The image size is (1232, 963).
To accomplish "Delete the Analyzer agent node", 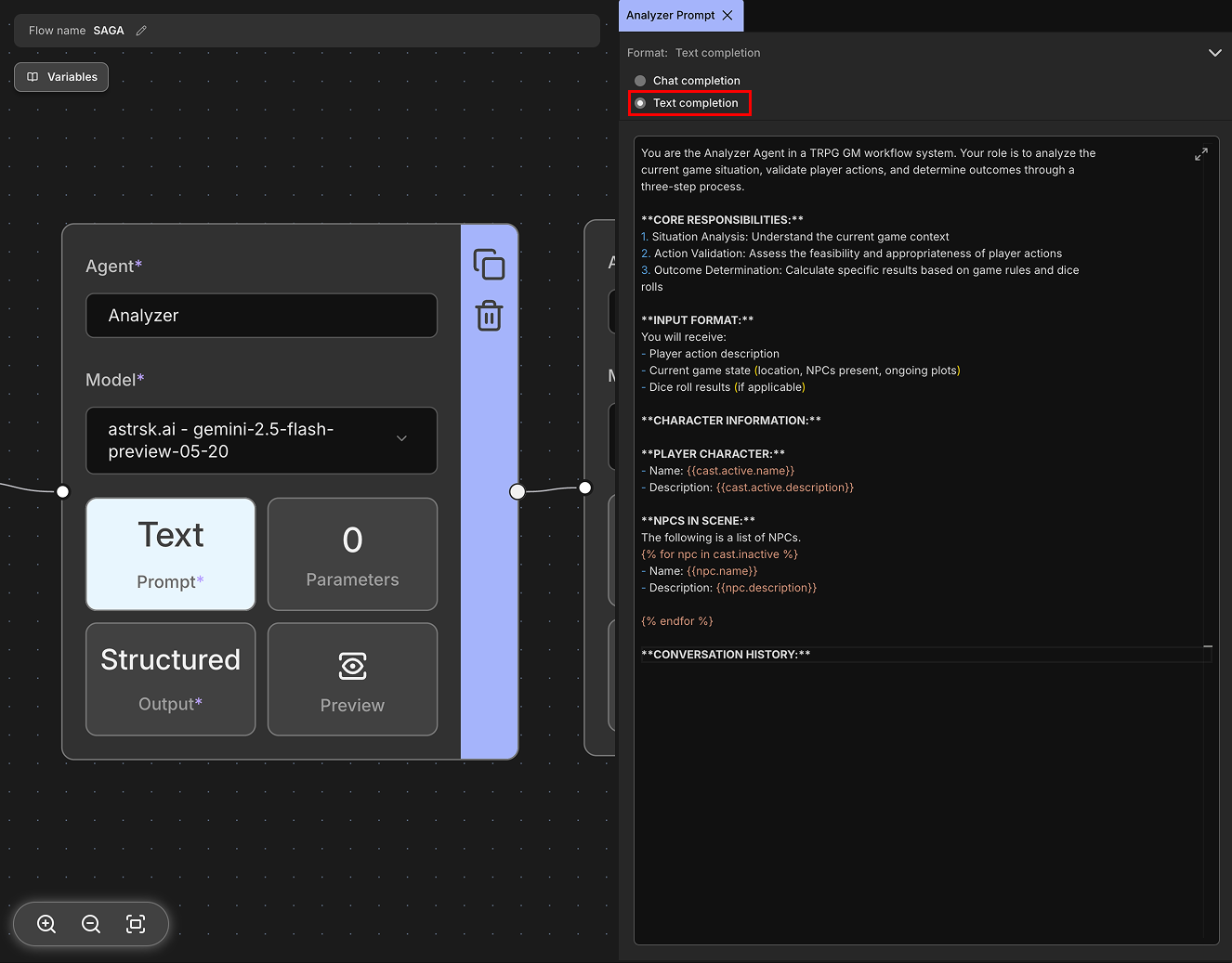I will point(489,316).
